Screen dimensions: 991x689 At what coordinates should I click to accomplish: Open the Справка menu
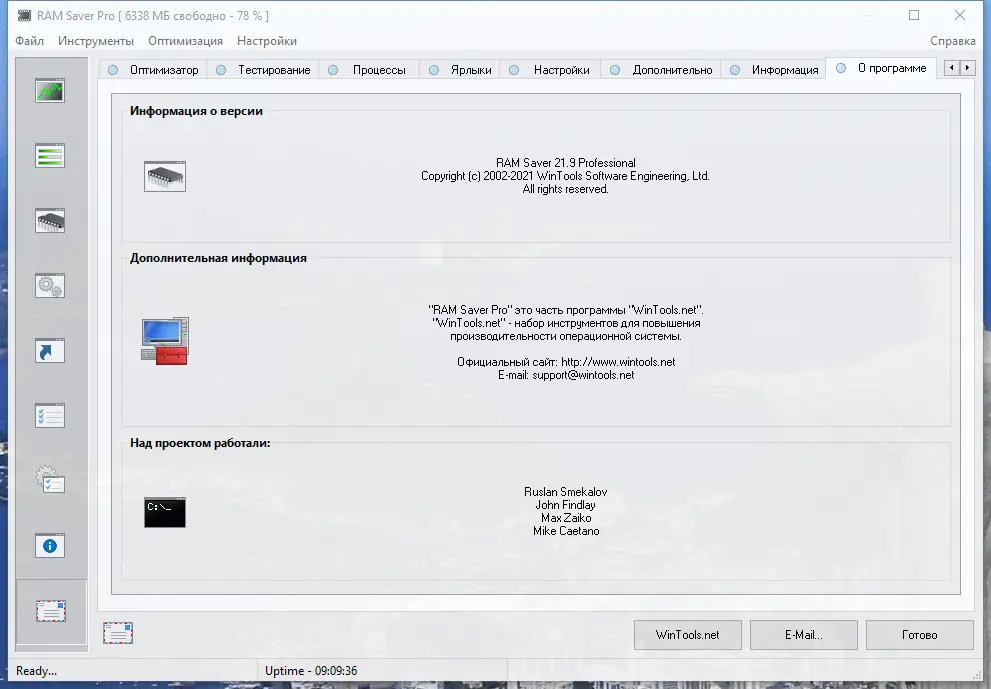pos(952,41)
